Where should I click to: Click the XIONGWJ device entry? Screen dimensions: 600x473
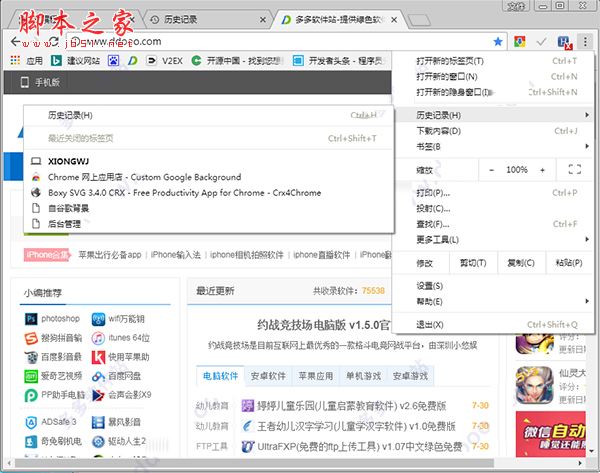(x=209, y=161)
